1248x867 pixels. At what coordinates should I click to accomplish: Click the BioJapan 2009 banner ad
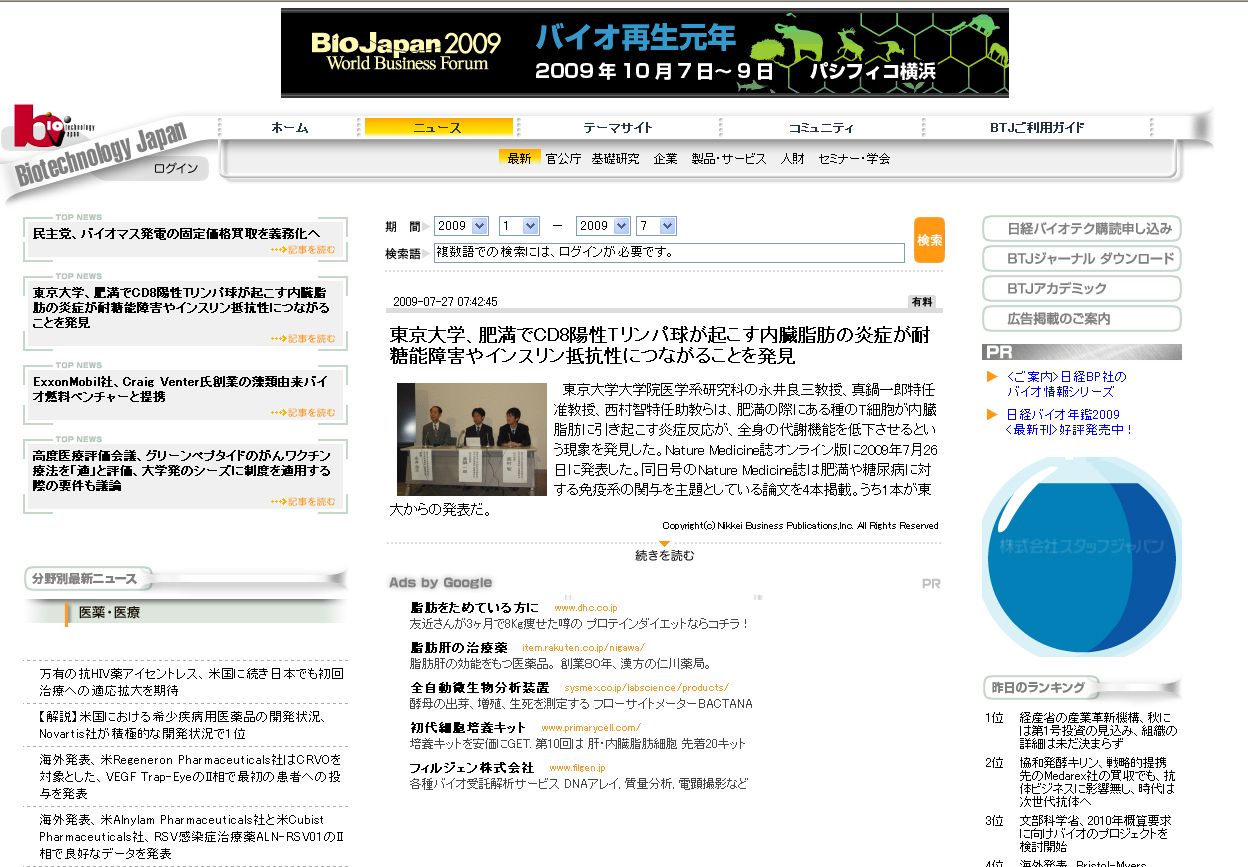click(x=644, y=53)
